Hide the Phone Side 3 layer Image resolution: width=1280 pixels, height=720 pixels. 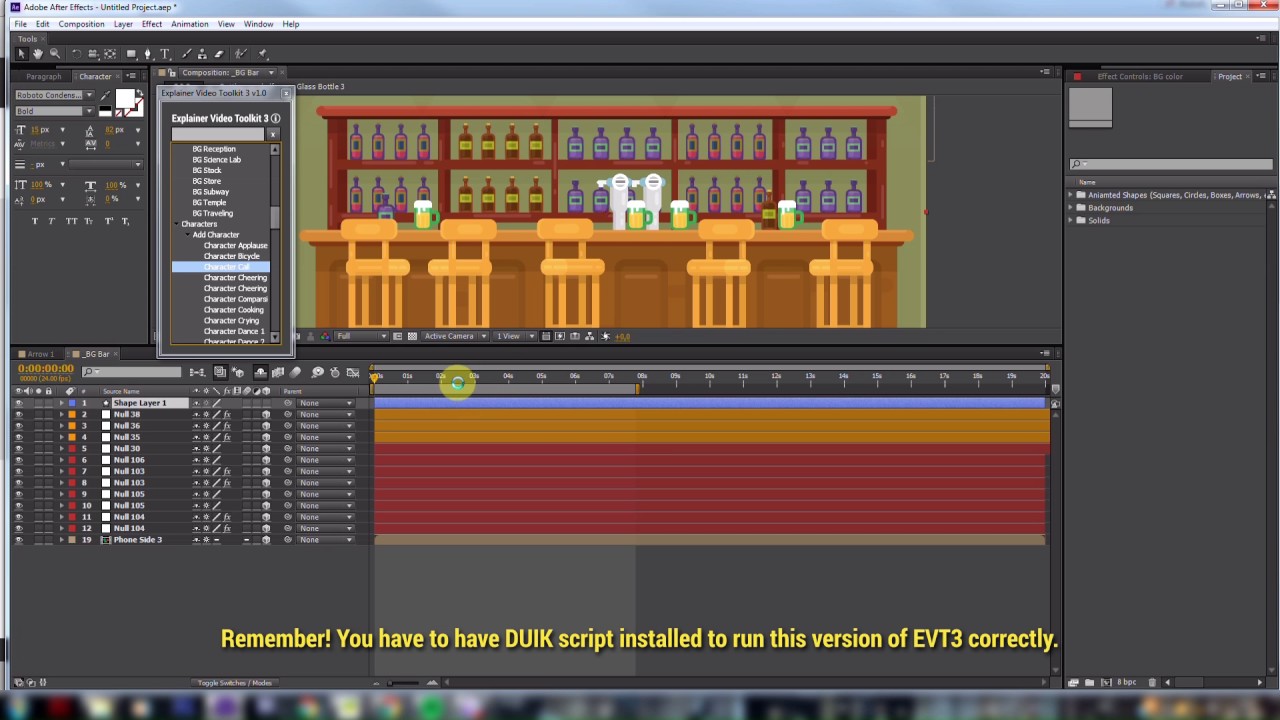pyautogui.click(x=18, y=540)
